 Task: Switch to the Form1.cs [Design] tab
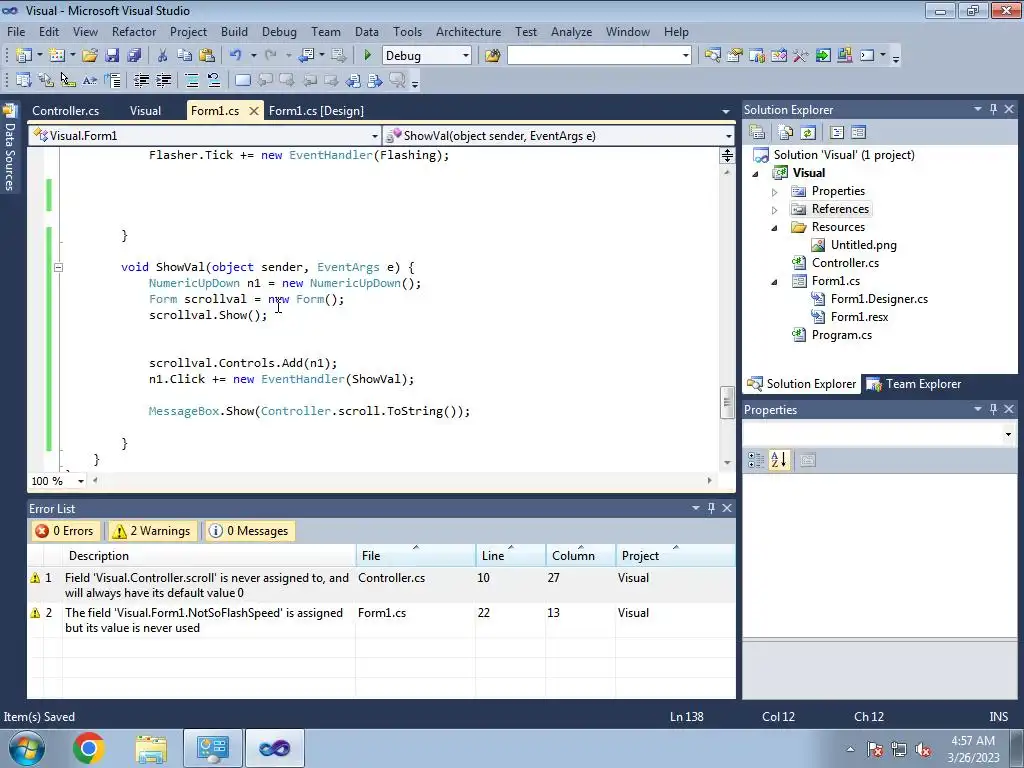click(316, 110)
